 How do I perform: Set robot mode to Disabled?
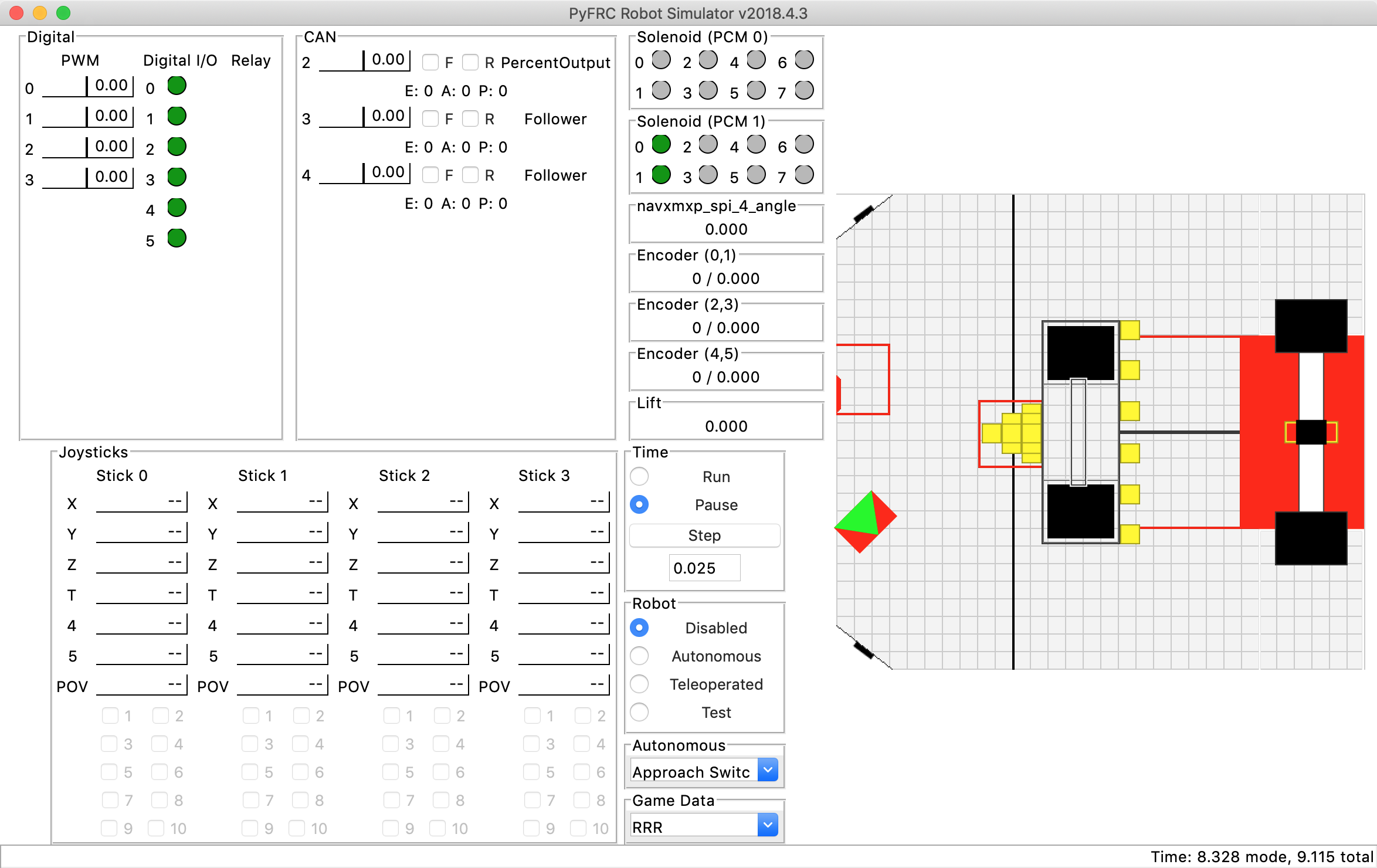[x=639, y=628]
